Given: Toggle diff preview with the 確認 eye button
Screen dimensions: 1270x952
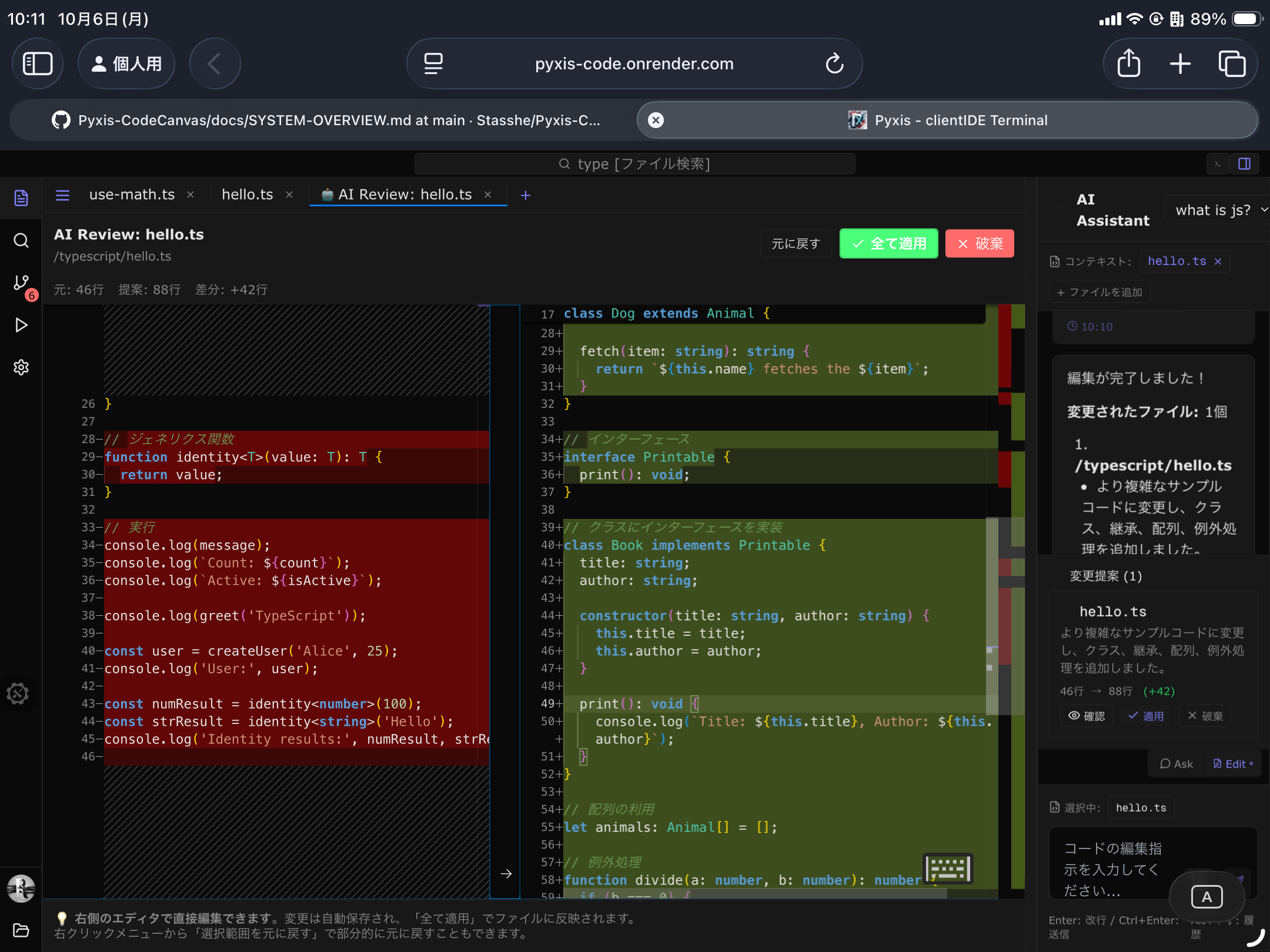Looking at the screenshot, I should 1087,716.
